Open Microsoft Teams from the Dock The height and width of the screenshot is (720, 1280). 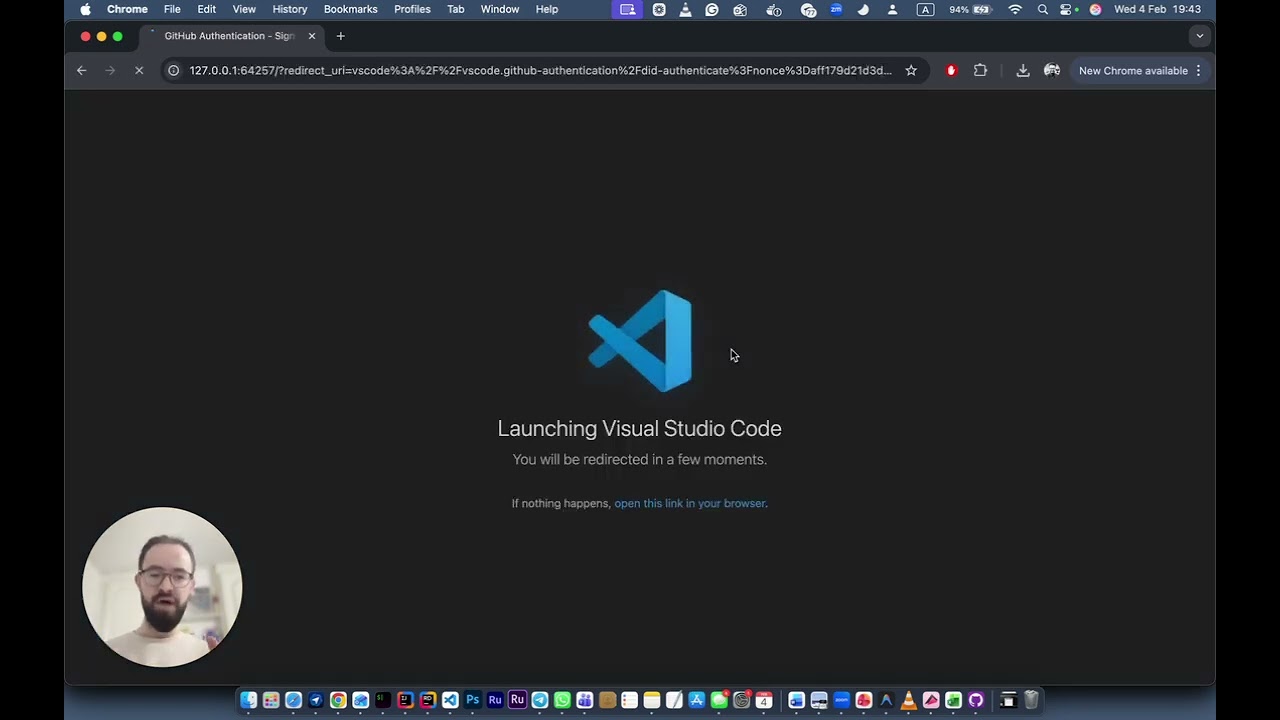585,700
